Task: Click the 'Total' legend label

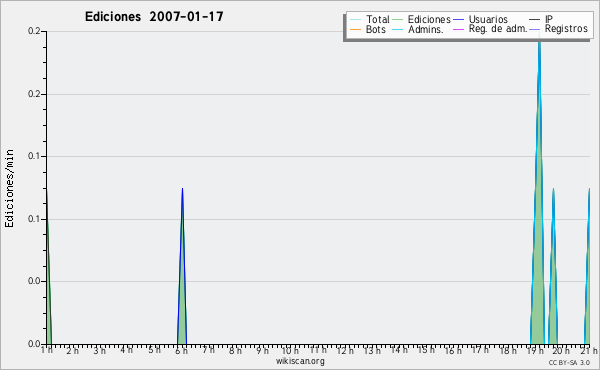Action: click(x=378, y=19)
